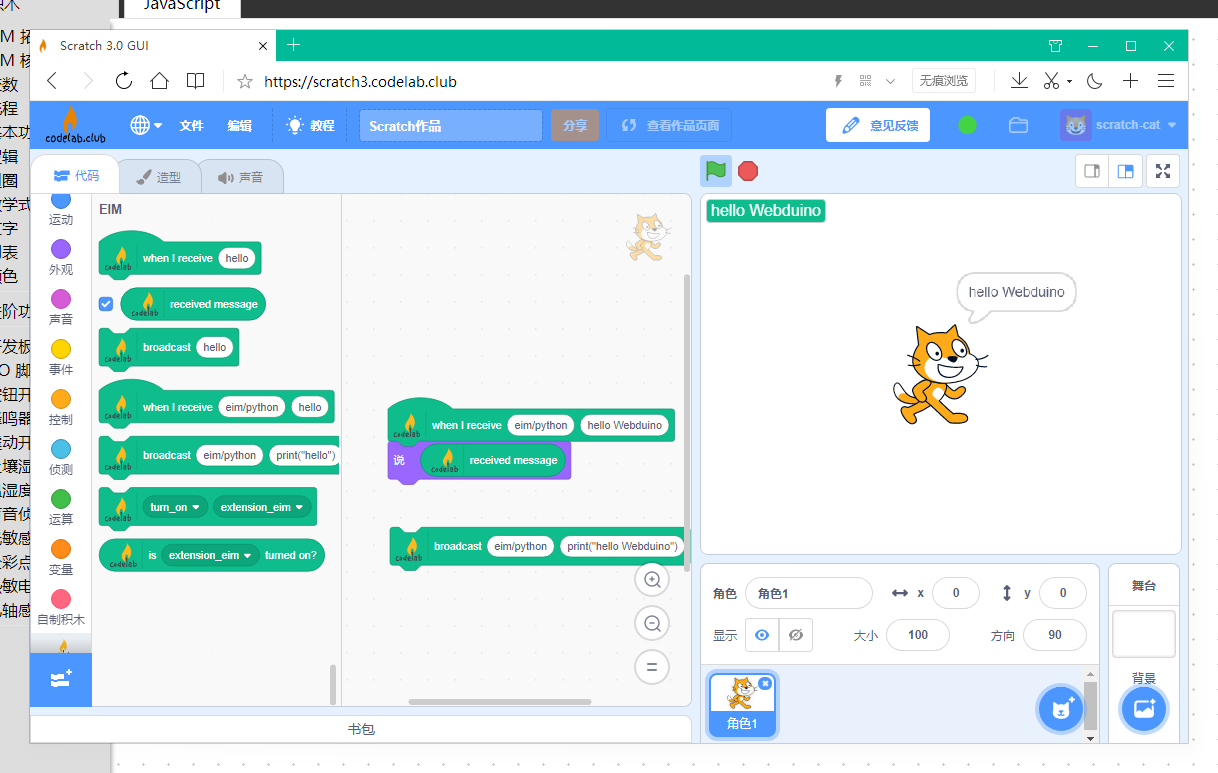Click 查看作品页面 button
The image size is (1218, 773).
[x=669, y=126]
